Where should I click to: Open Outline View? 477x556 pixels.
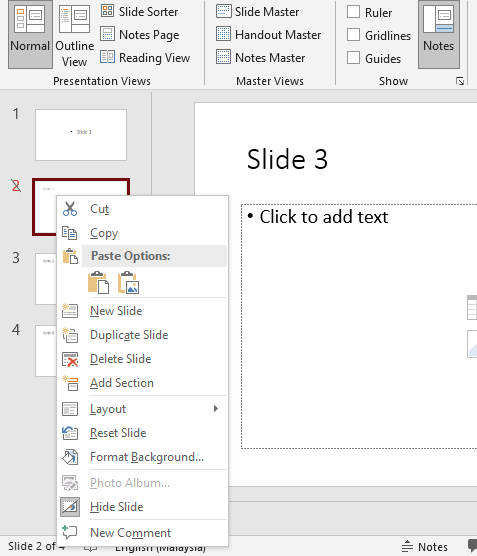(x=74, y=34)
